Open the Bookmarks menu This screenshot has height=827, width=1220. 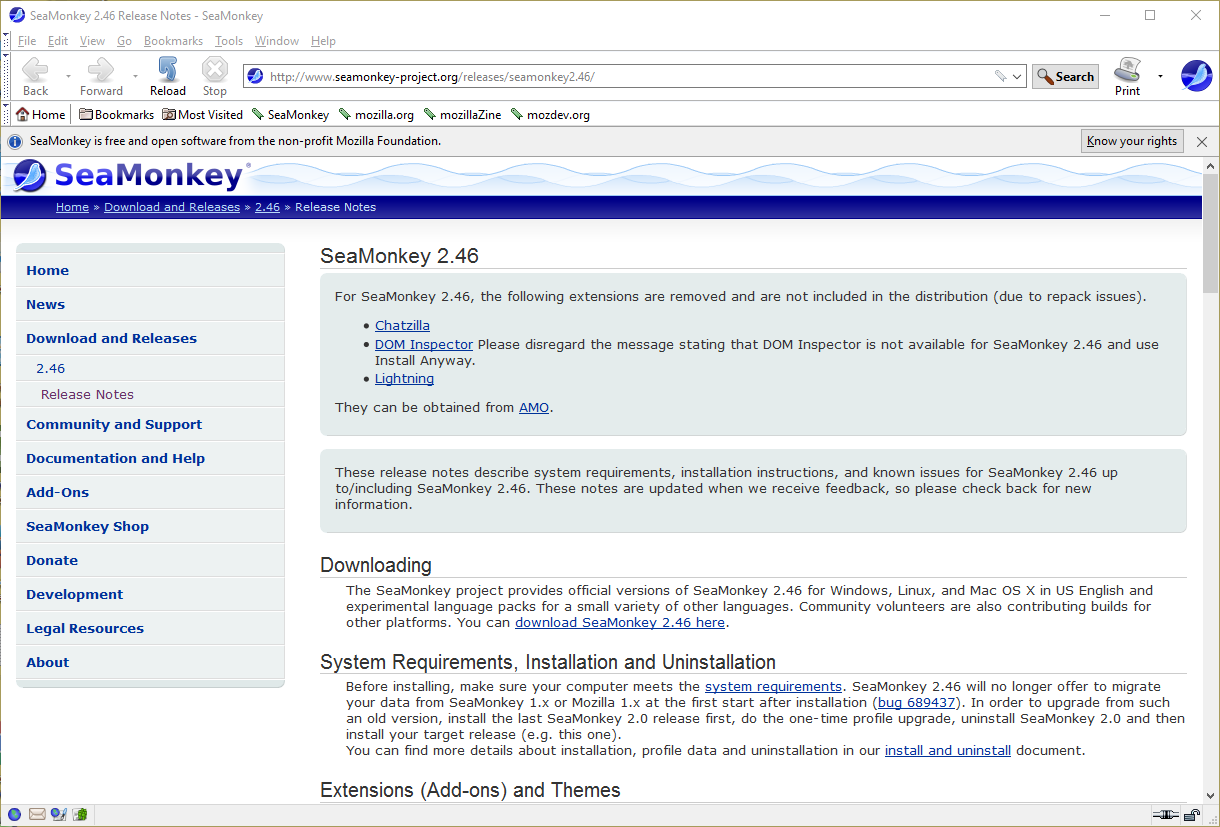click(173, 41)
